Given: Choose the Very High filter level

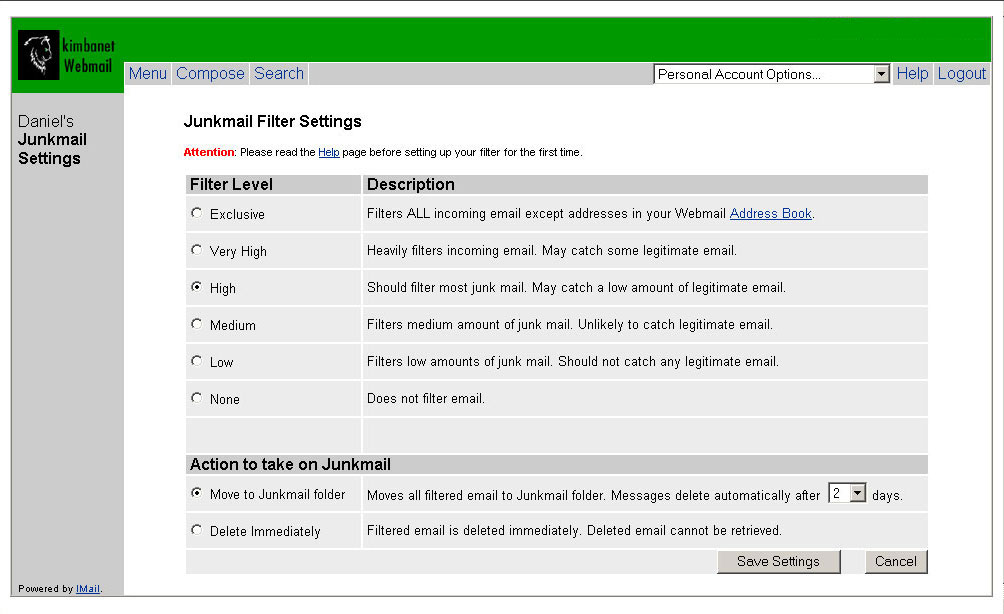Looking at the screenshot, I should point(196,250).
